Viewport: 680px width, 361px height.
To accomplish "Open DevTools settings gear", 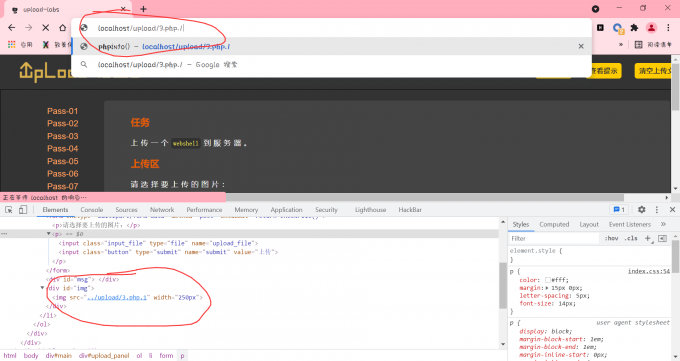I will [x=641, y=210].
